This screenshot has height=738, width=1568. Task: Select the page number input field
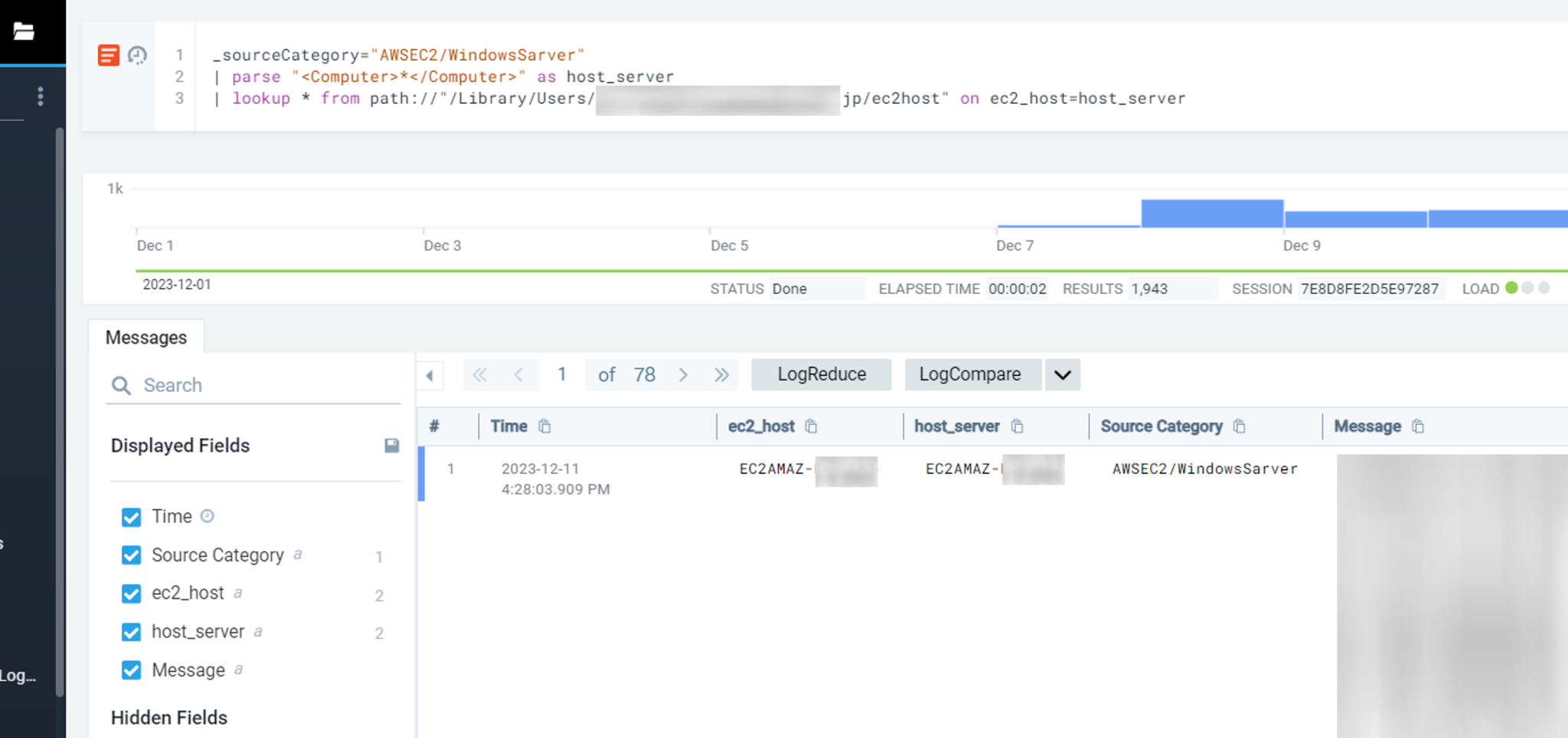562,374
